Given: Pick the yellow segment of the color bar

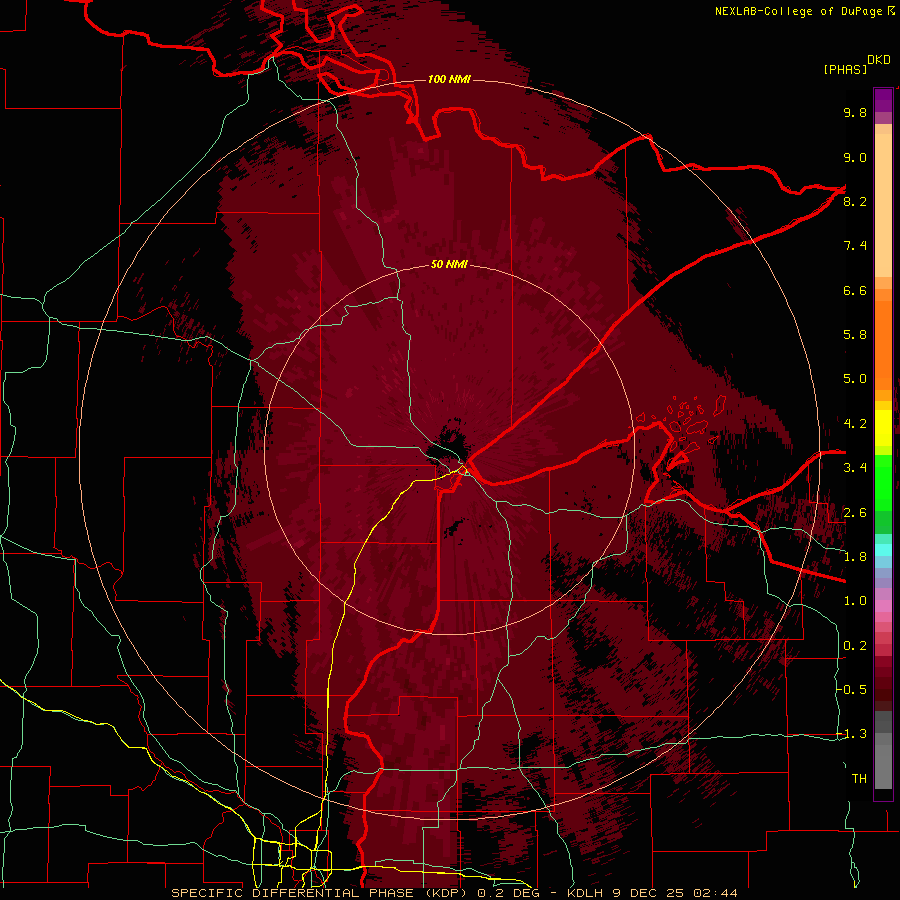Looking at the screenshot, I should point(883,428).
